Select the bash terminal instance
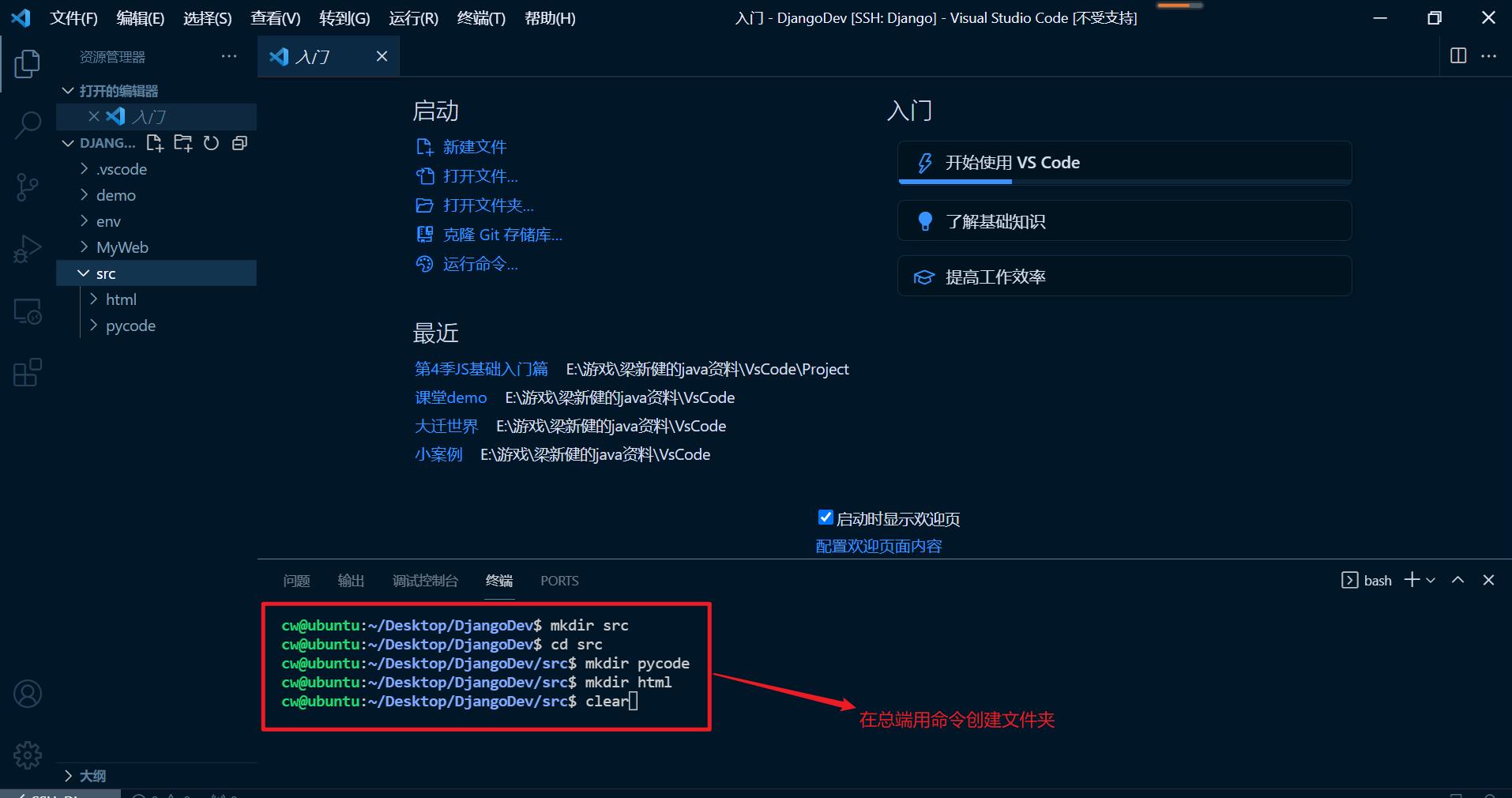This screenshot has width=1512, height=798. [x=1367, y=580]
